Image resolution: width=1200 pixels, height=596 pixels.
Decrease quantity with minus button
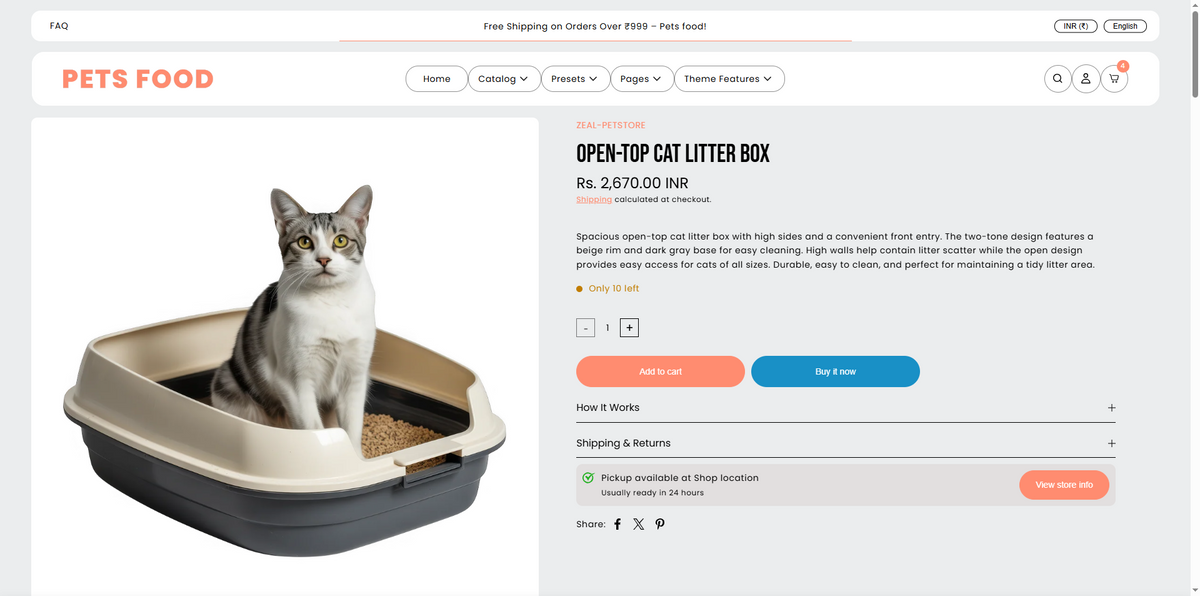[586, 328]
